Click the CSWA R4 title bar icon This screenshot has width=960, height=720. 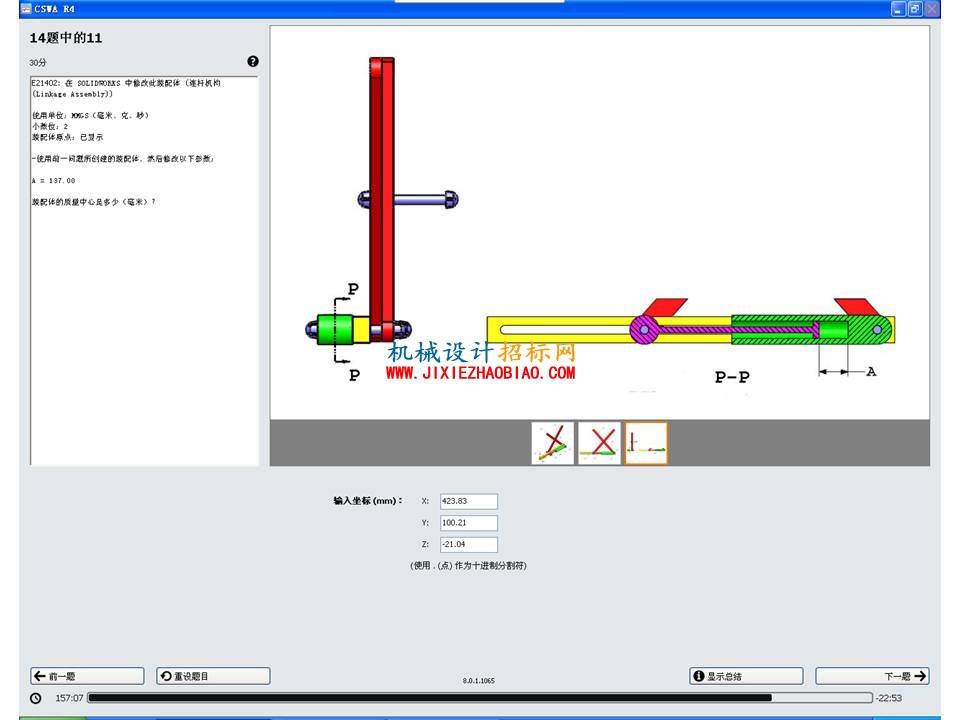[x=26, y=9]
